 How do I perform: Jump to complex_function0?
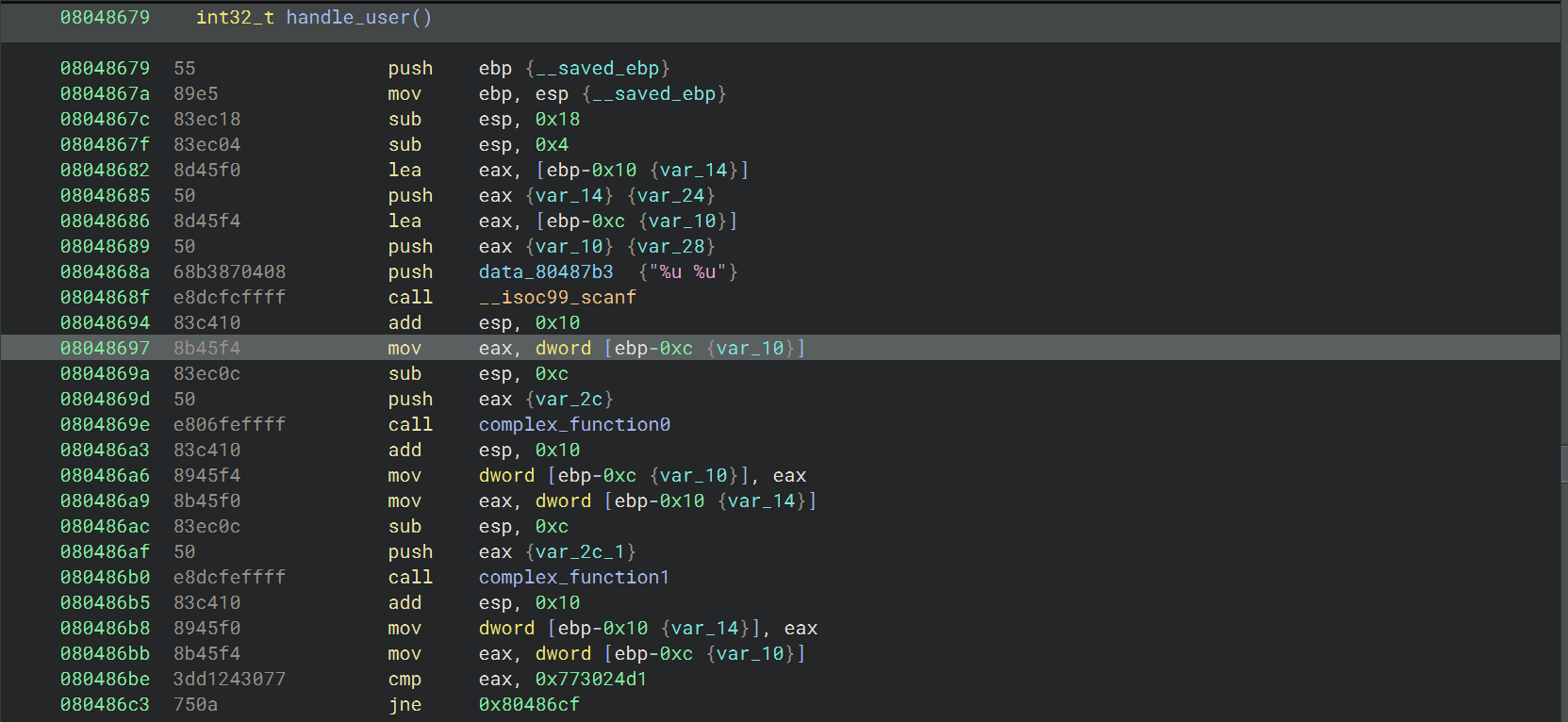[x=574, y=425]
